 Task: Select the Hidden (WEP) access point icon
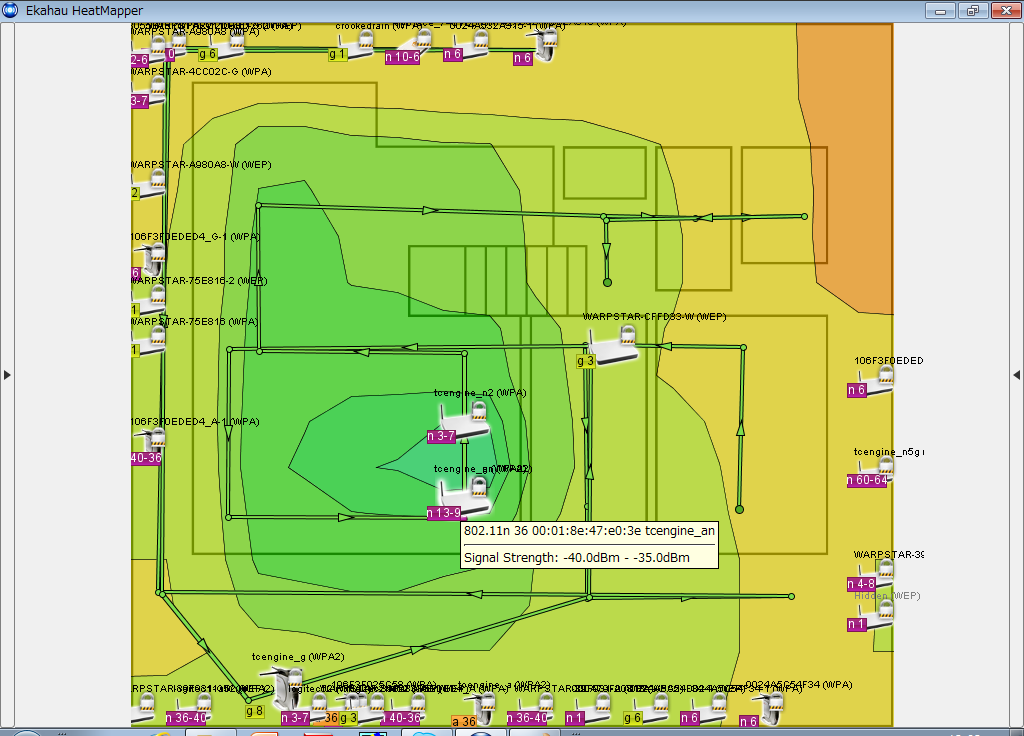click(877, 615)
